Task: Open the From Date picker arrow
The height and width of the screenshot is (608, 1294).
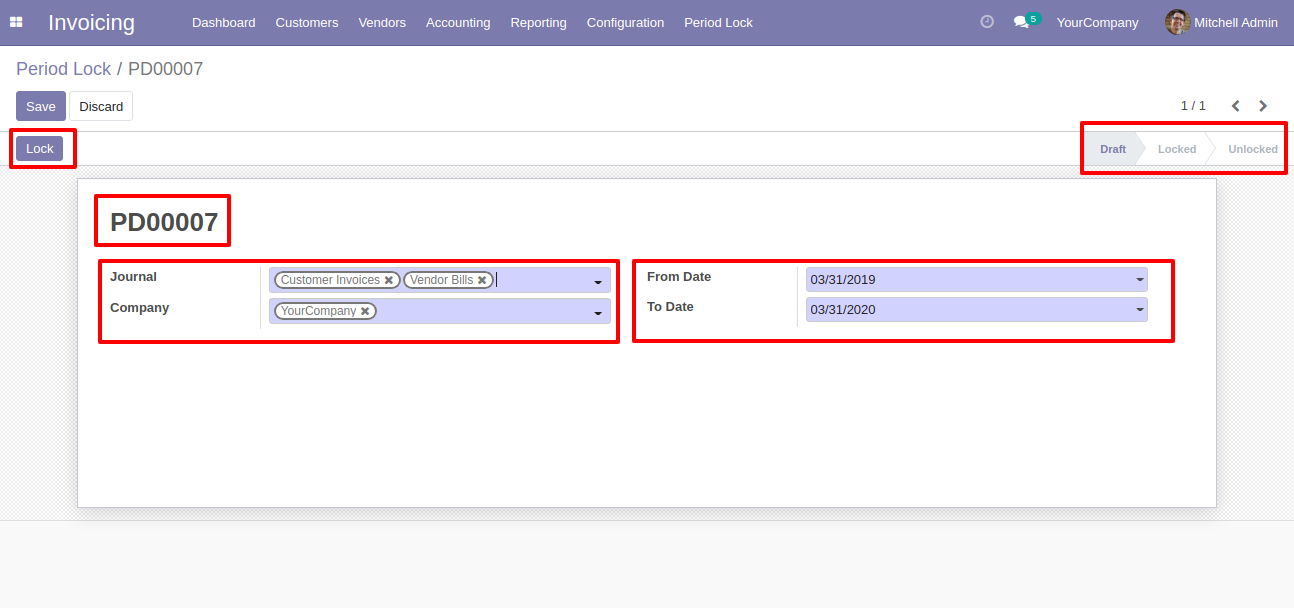Action: point(1140,280)
